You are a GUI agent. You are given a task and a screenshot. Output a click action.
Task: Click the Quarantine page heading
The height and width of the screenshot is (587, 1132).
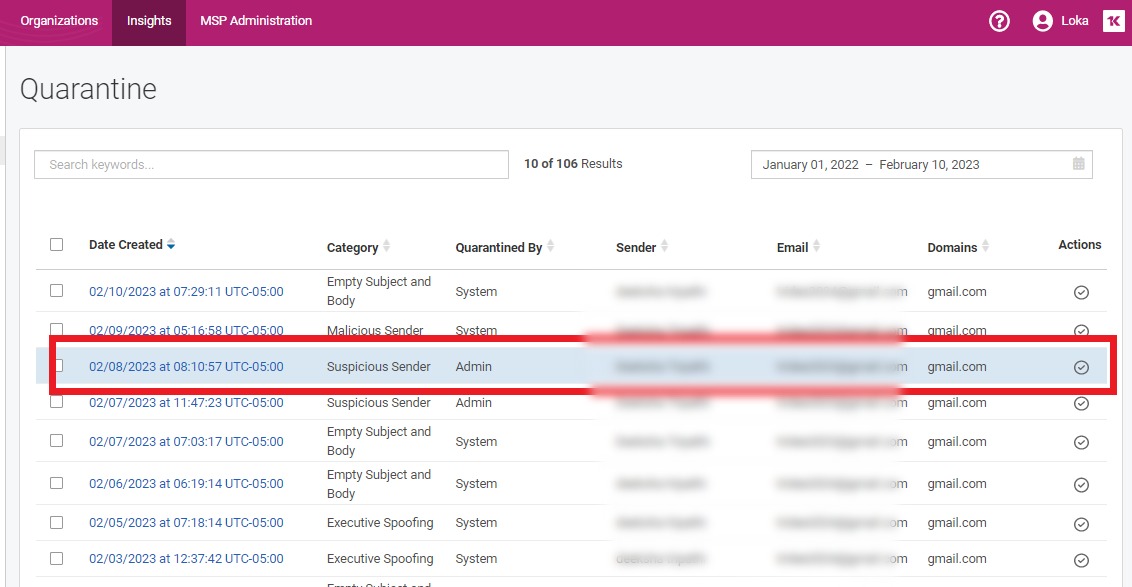tap(88, 90)
